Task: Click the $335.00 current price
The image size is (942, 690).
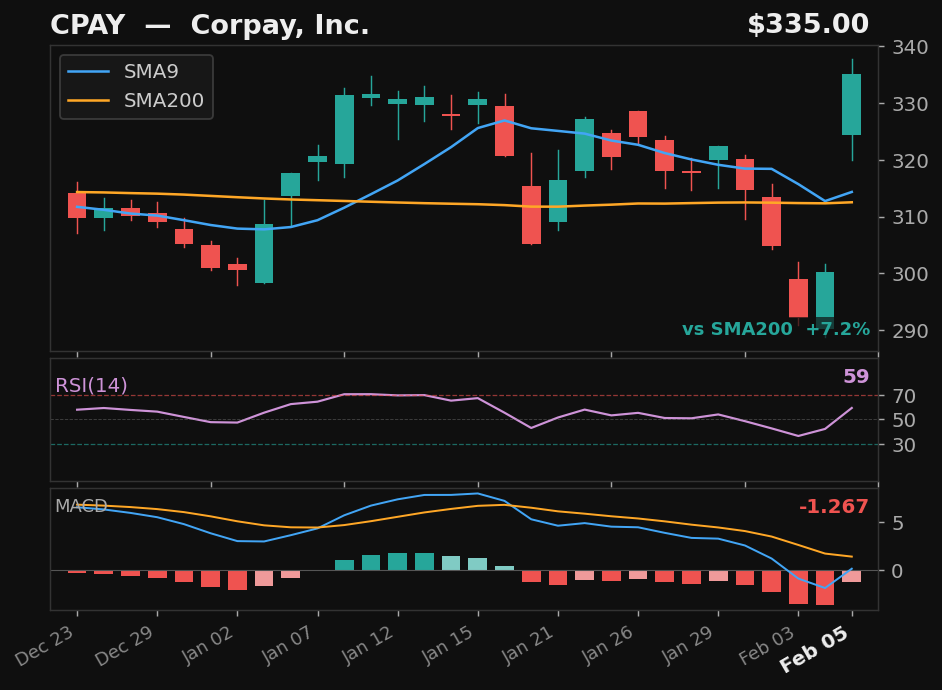Action: 808,25
